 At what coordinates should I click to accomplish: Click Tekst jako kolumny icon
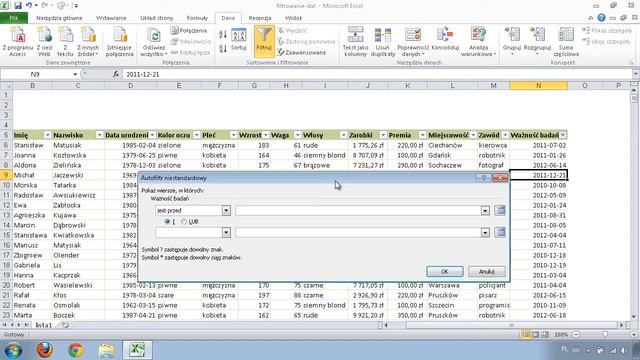pos(355,41)
